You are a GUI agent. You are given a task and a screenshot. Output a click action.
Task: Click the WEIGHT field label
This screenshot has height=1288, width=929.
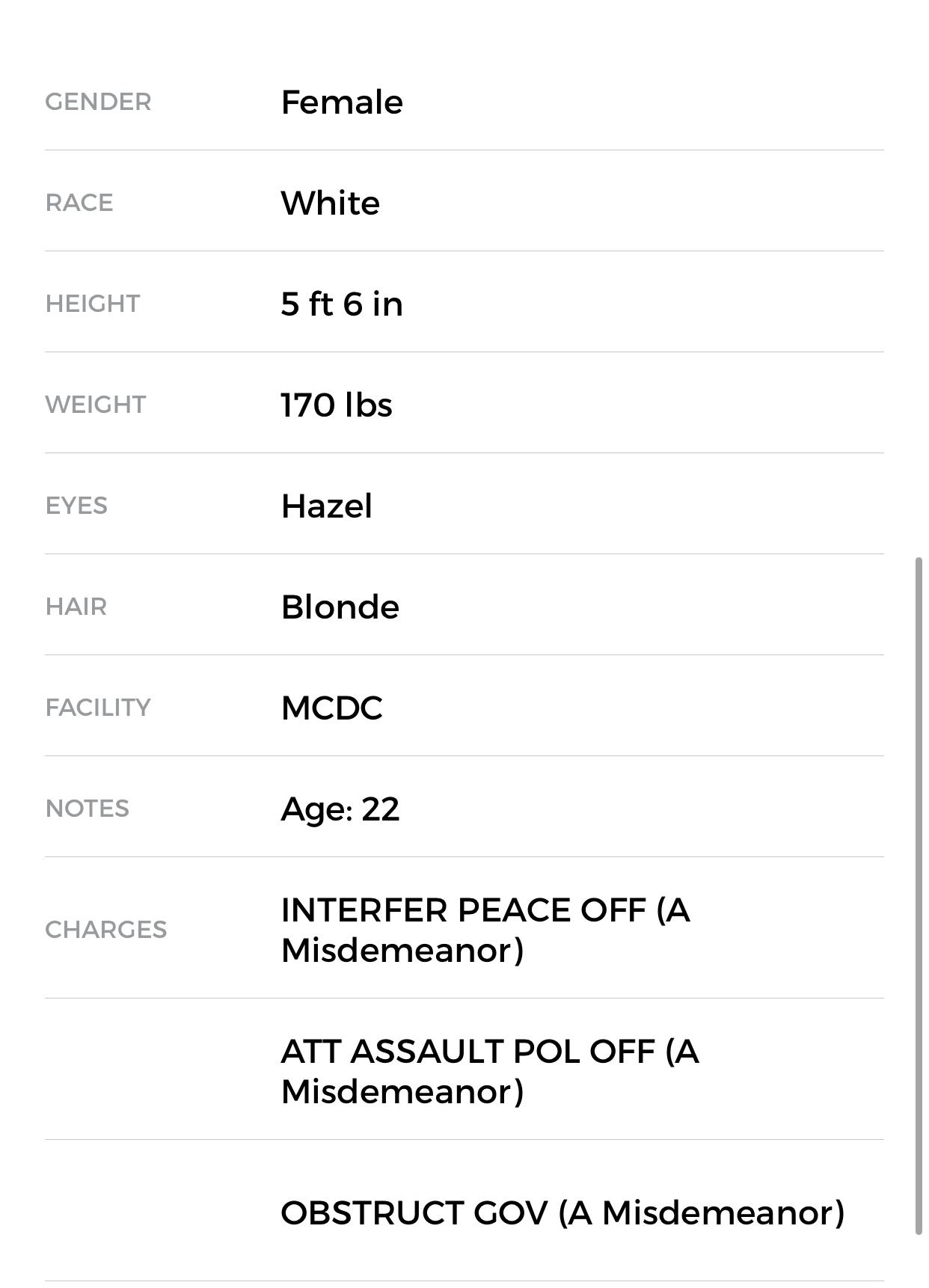pos(96,405)
